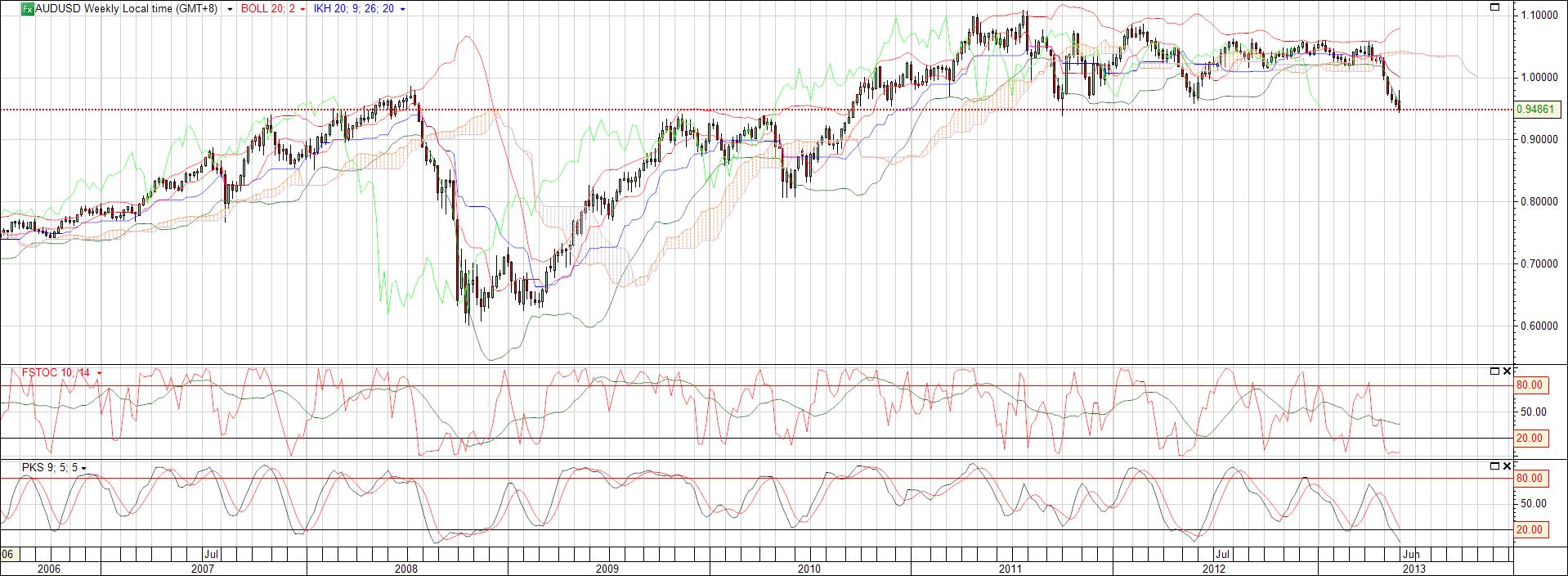Click the 2008 year label on time axis

(x=405, y=569)
